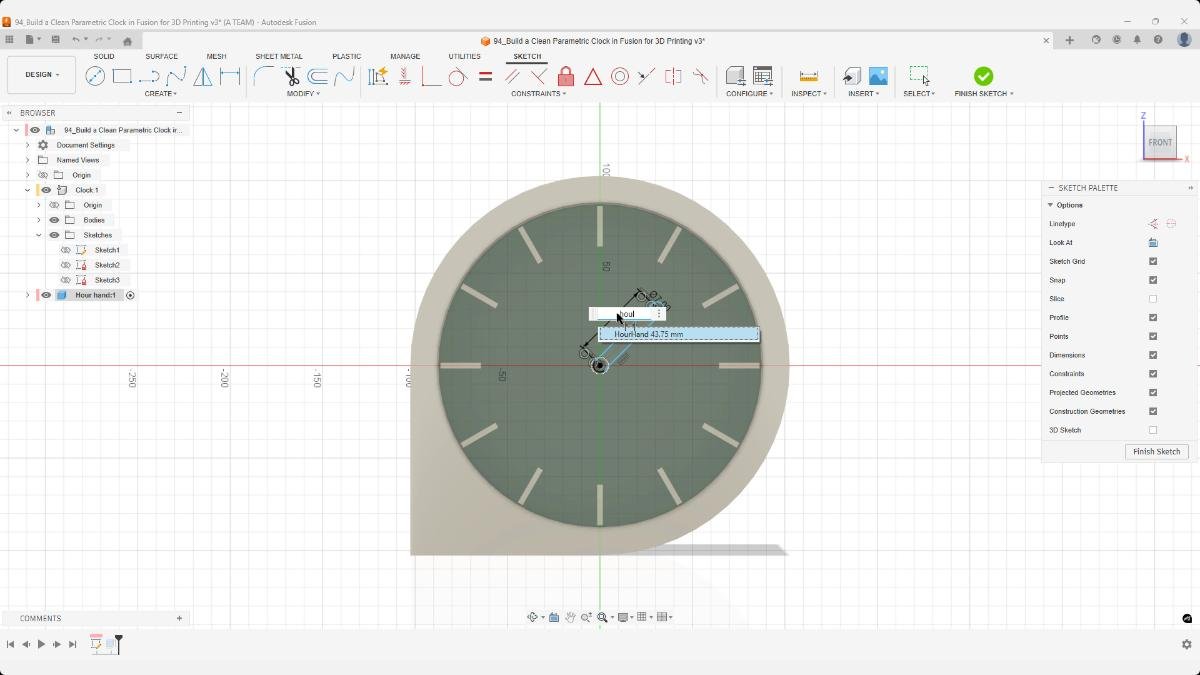The image size is (1200, 675).
Task: Select the Pan tool in the navigation bar
Action: pos(571,617)
